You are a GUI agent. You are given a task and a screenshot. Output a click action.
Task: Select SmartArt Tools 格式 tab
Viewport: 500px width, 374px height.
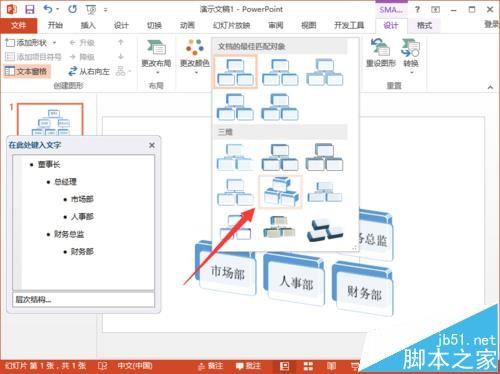(x=424, y=25)
